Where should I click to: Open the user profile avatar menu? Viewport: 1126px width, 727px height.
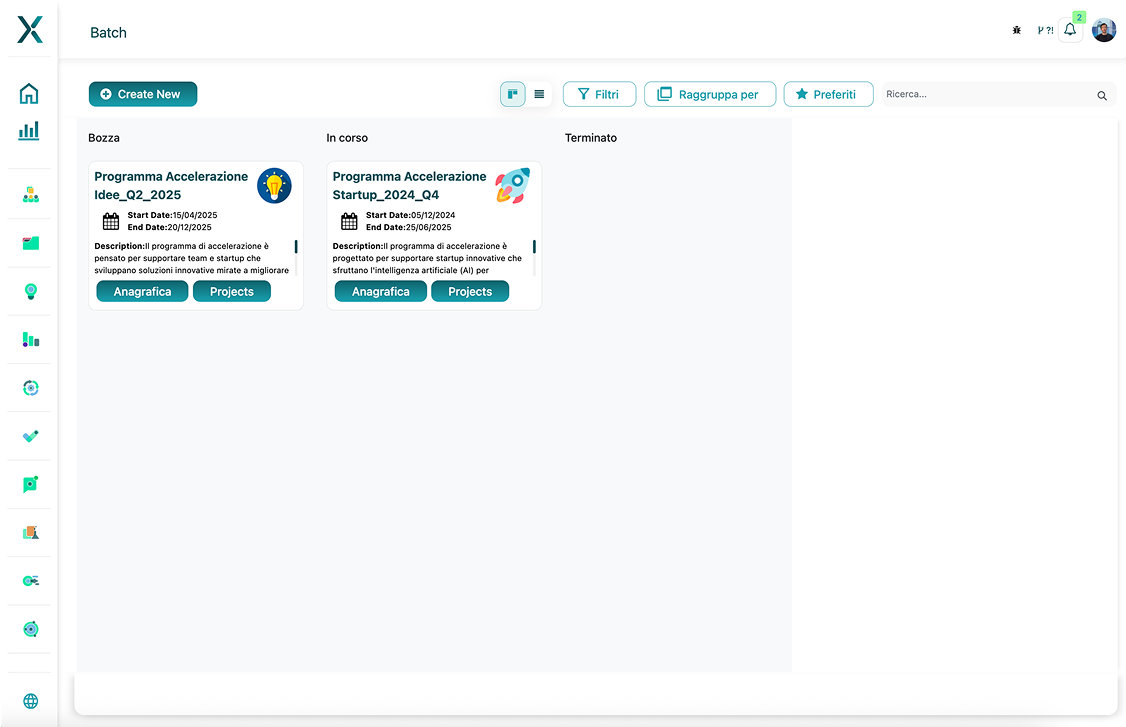tap(1104, 30)
